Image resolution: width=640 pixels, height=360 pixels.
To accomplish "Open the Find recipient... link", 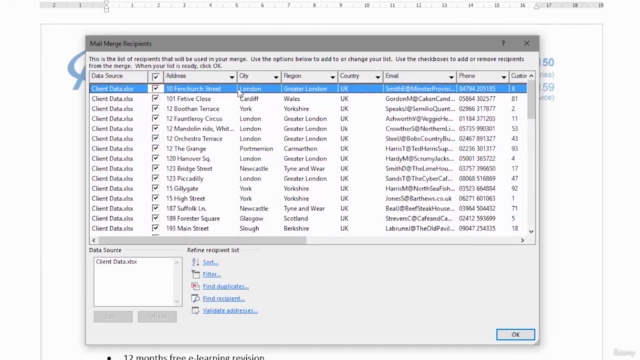I will point(224,298).
